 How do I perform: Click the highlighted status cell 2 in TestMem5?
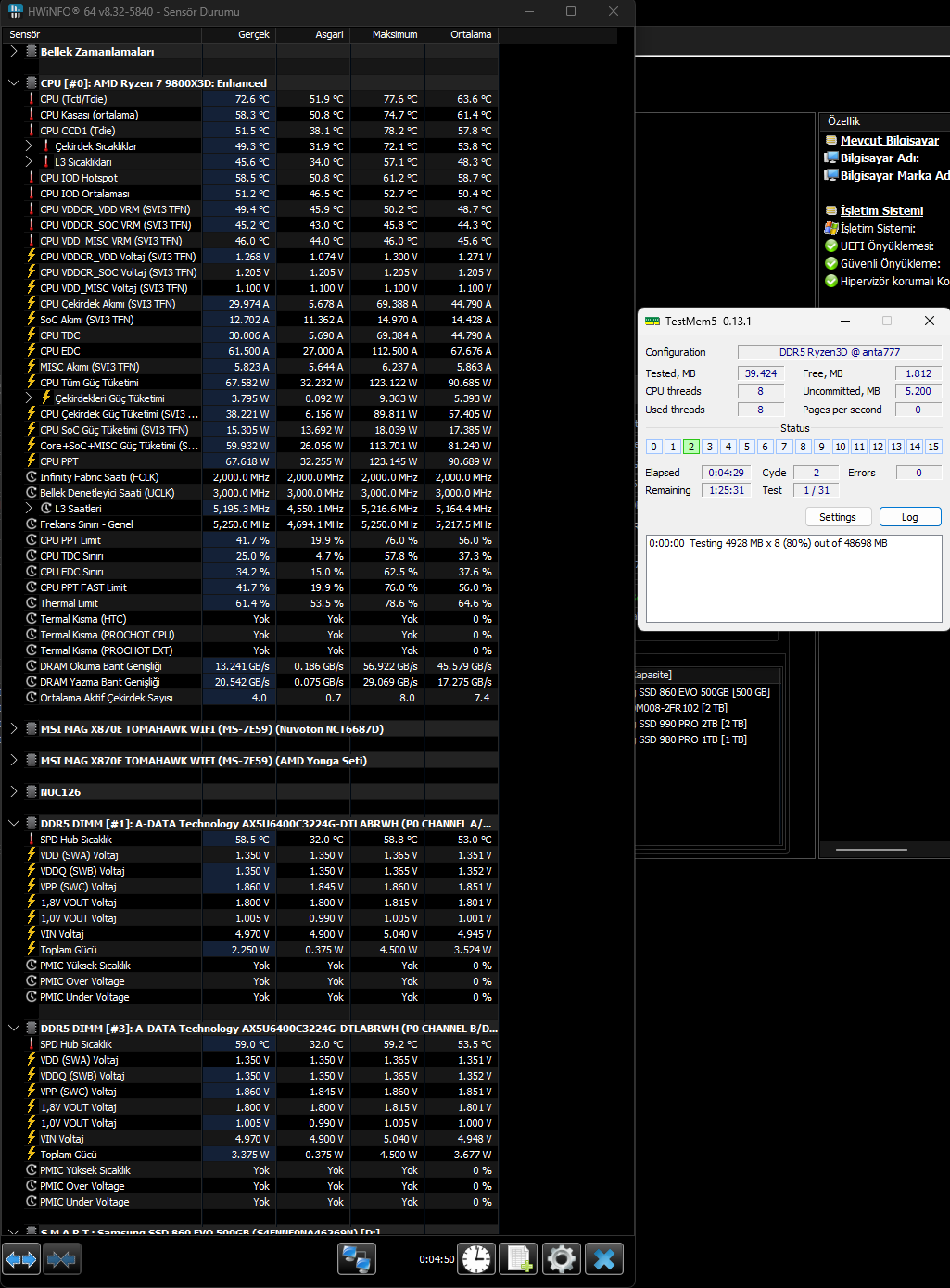pos(690,447)
